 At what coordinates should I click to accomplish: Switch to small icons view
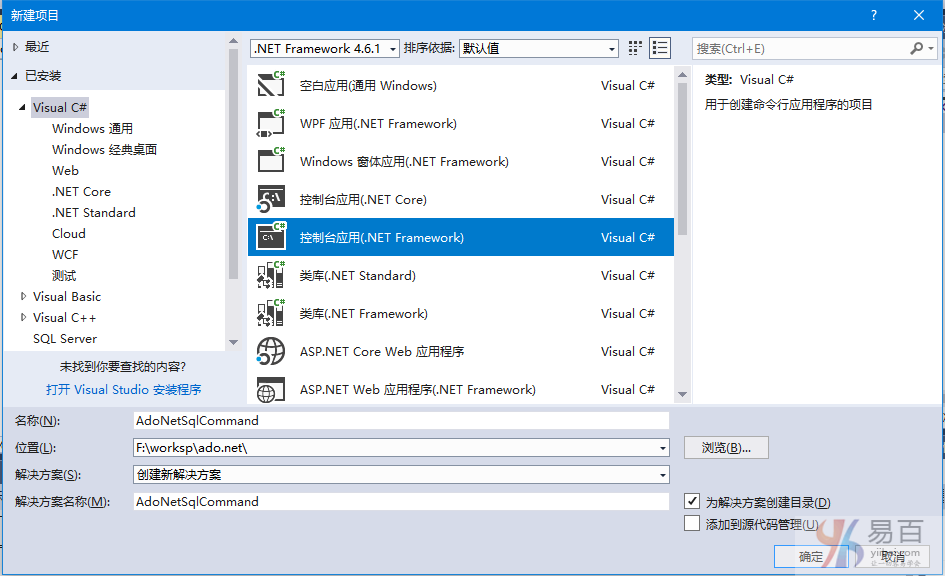635,48
